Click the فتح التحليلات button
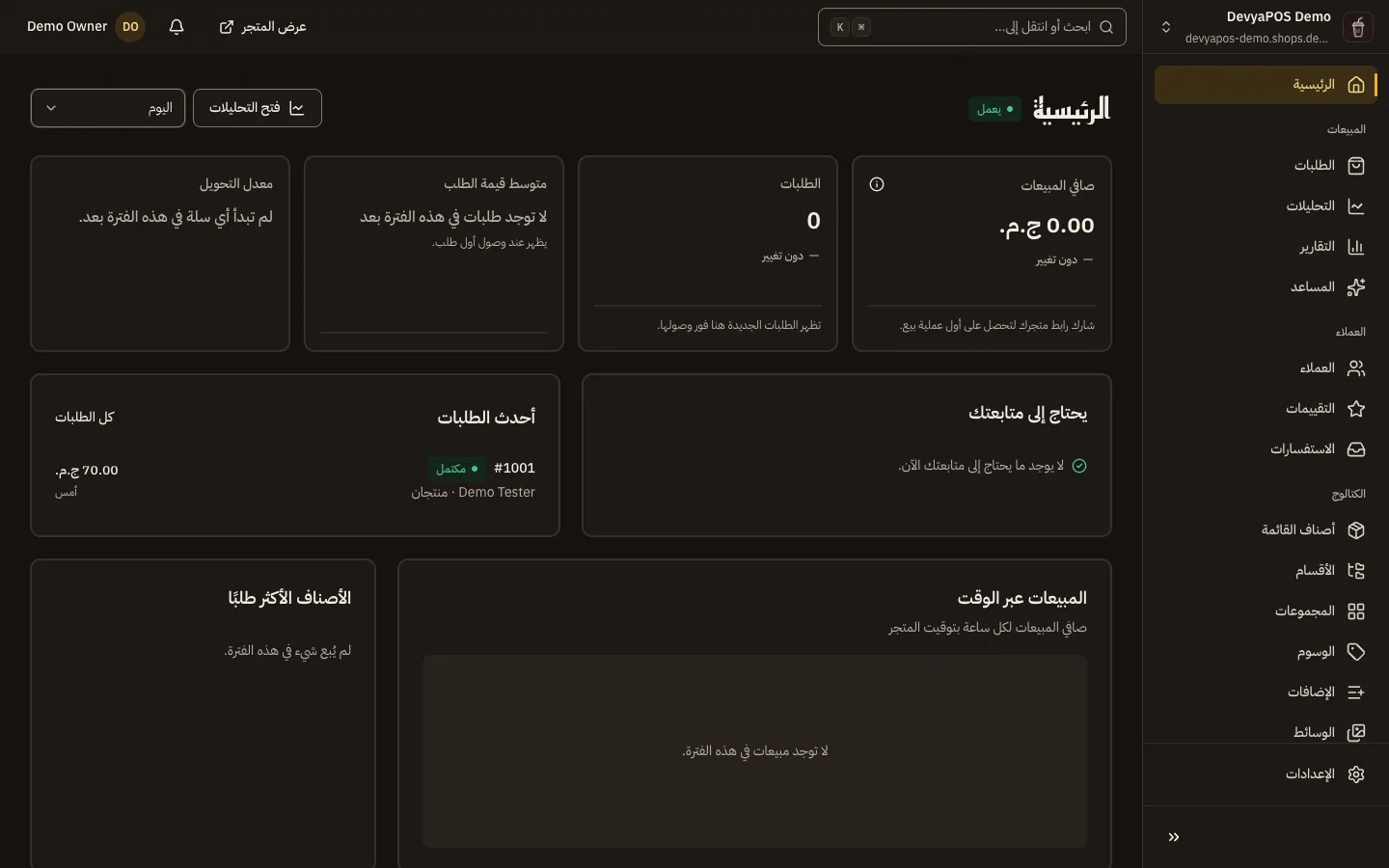1389x868 pixels. click(x=258, y=108)
